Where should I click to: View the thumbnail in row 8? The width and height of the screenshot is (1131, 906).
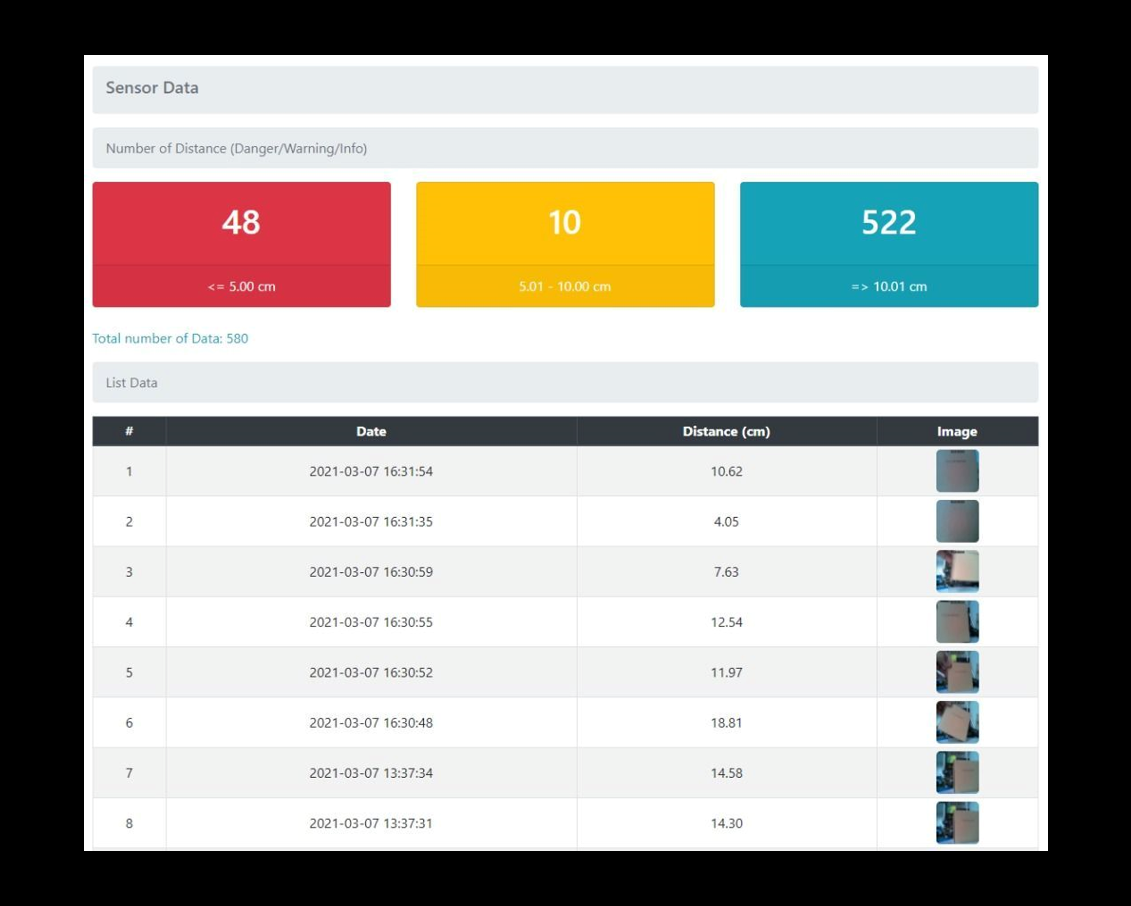tap(957, 823)
